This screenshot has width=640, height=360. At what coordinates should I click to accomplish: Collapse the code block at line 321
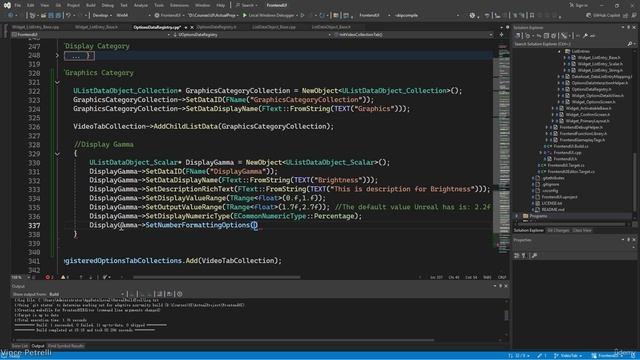(x=57, y=82)
